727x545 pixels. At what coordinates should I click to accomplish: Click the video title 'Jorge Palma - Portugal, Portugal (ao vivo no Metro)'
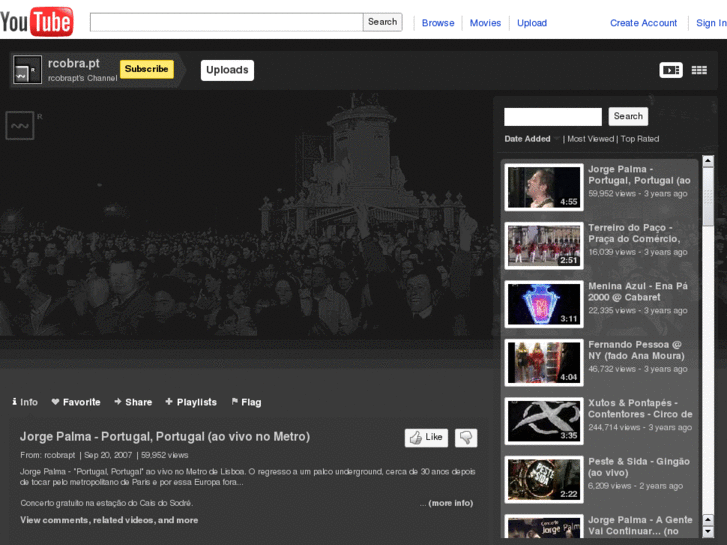[x=165, y=436]
